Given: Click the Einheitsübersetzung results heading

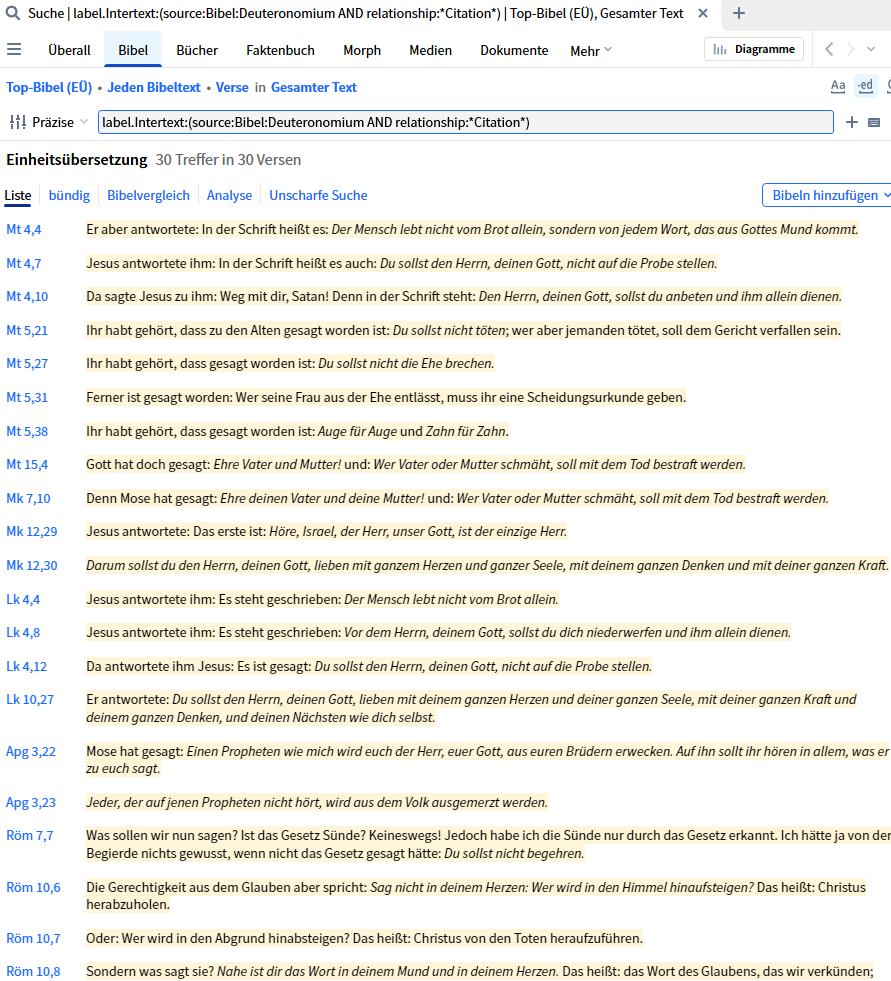Looking at the screenshot, I should 77,160.
